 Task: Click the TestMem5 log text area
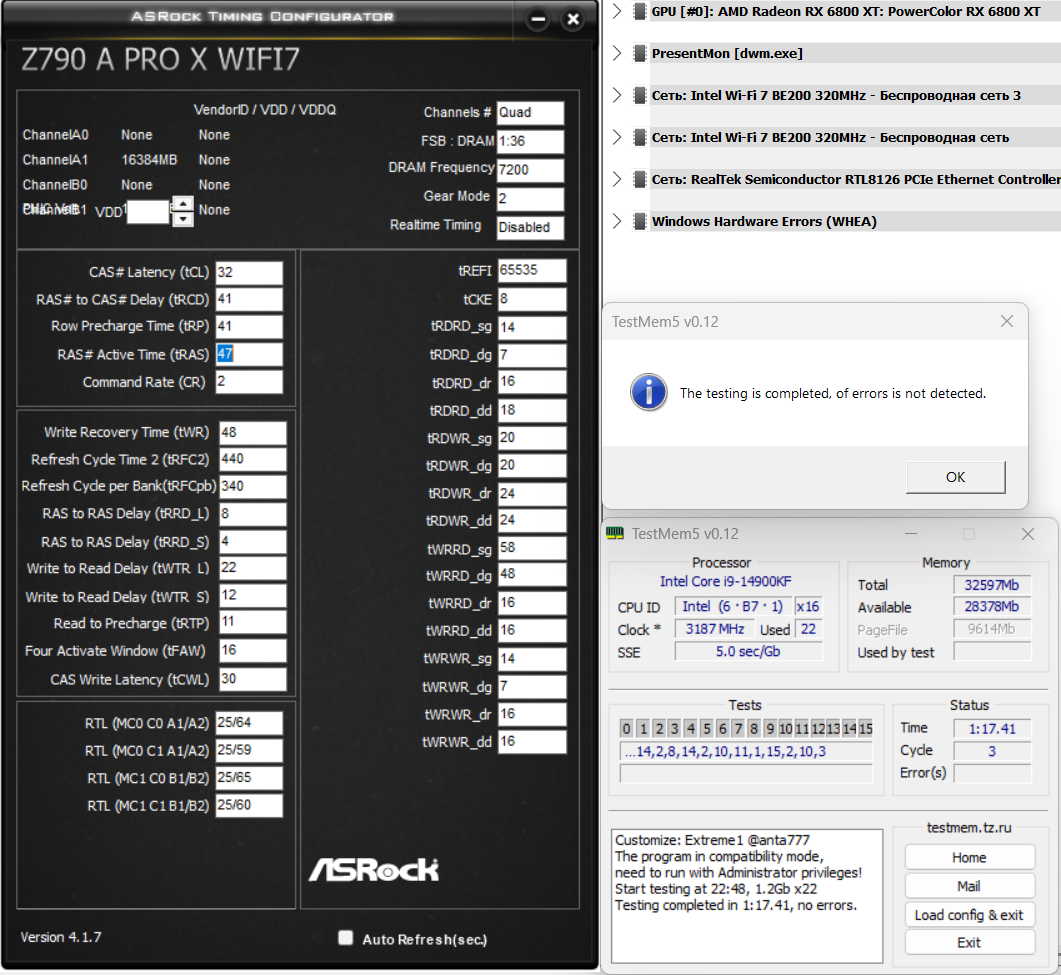[747, 895]
